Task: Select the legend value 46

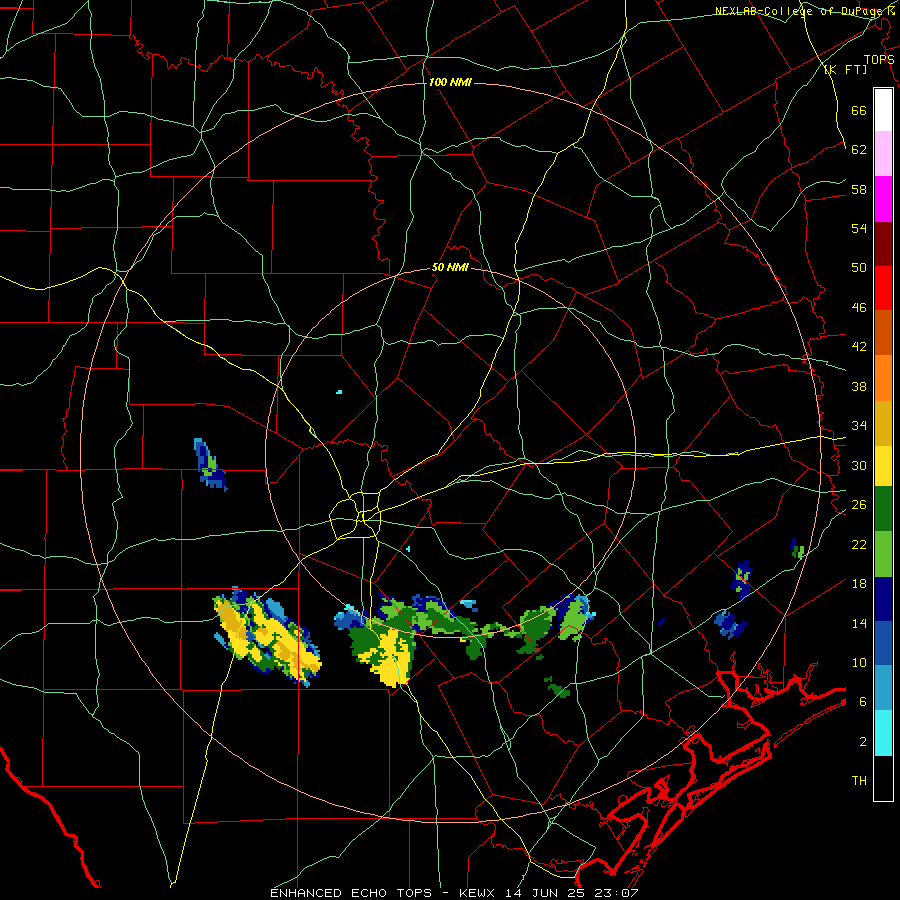Action: click(x=859, y=308)
